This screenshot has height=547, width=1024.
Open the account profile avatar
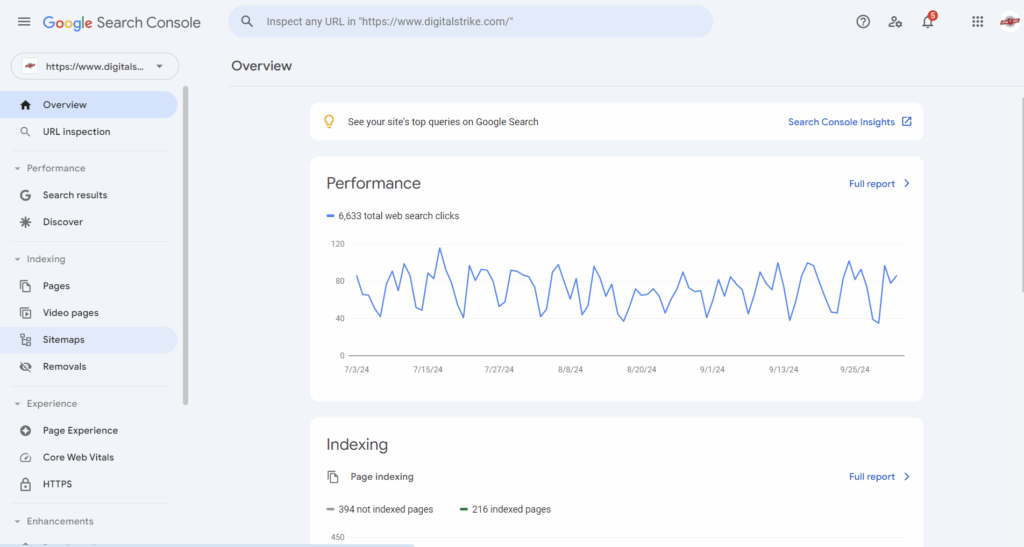pyautogui.click(x=1010, y=22)
